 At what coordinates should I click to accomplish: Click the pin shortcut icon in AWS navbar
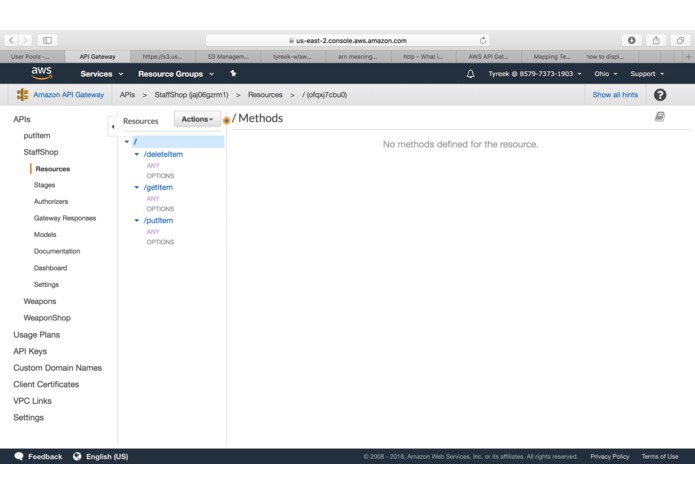233,74
